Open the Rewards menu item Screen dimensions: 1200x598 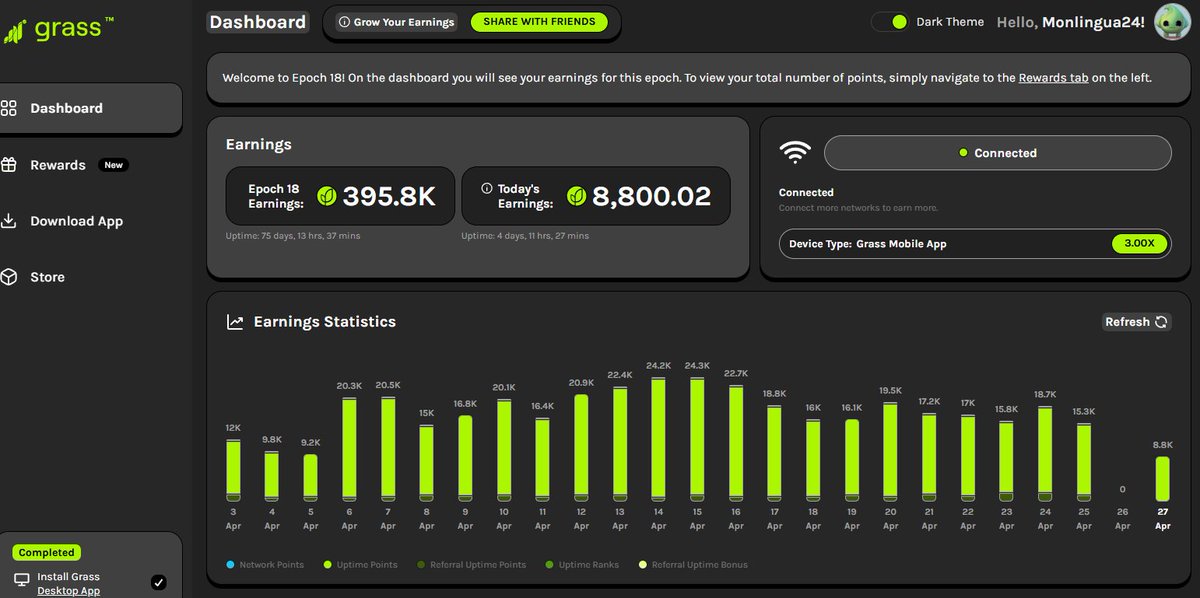[58, 165]
